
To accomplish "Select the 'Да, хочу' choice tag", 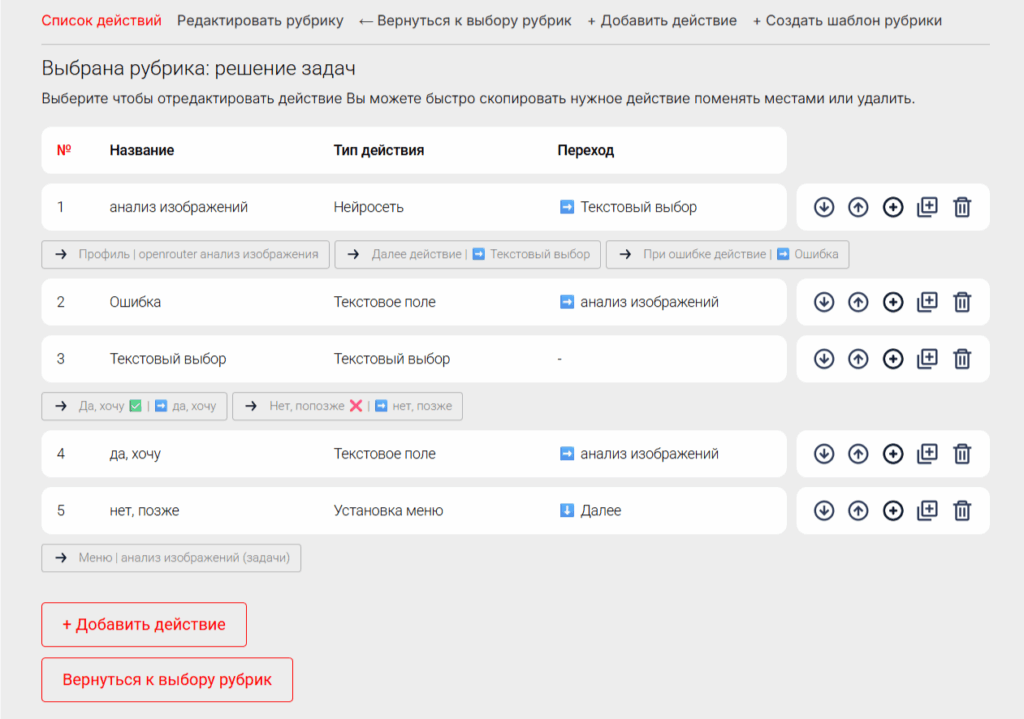I will pos(135,407).
